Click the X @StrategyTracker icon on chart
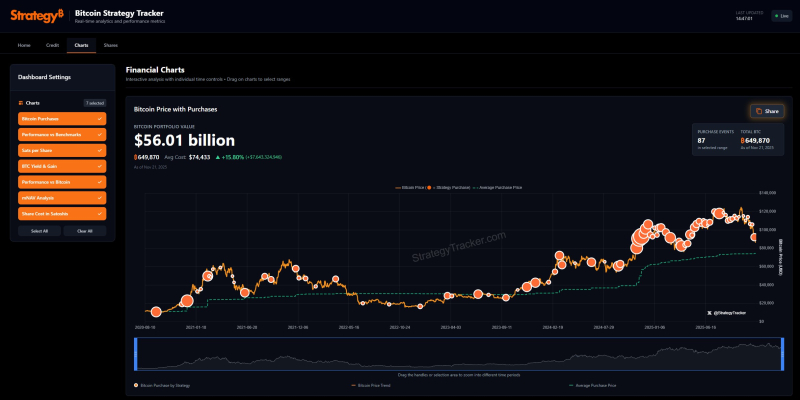 pyautogui.click(x=708, y=313)
